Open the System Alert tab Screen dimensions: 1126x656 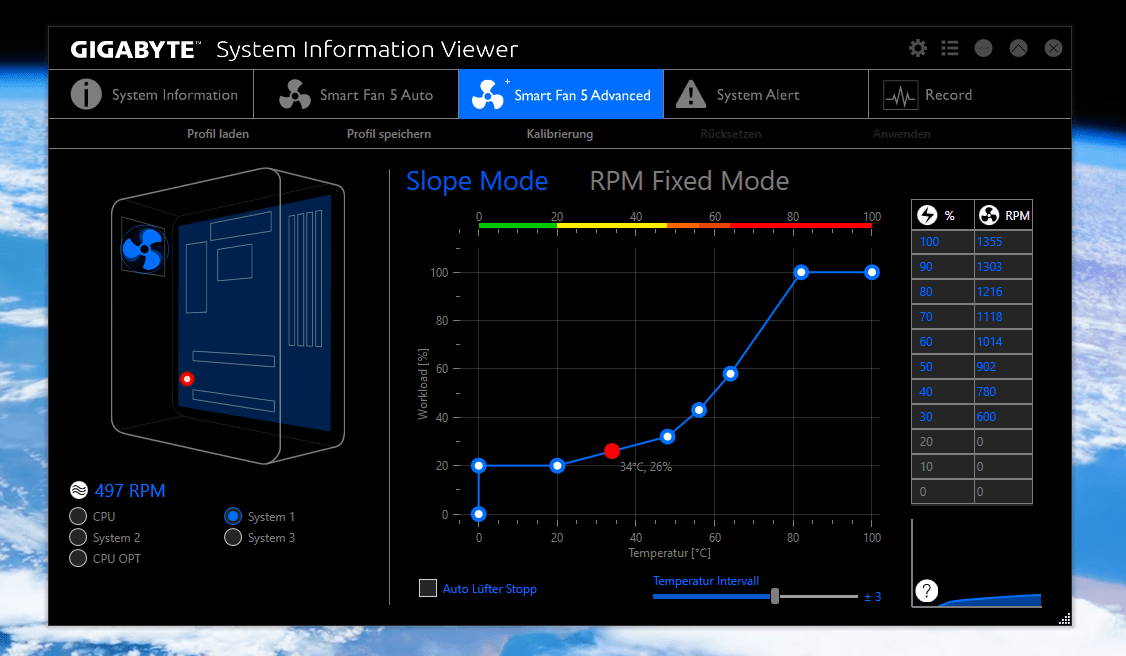coord(766,94)
